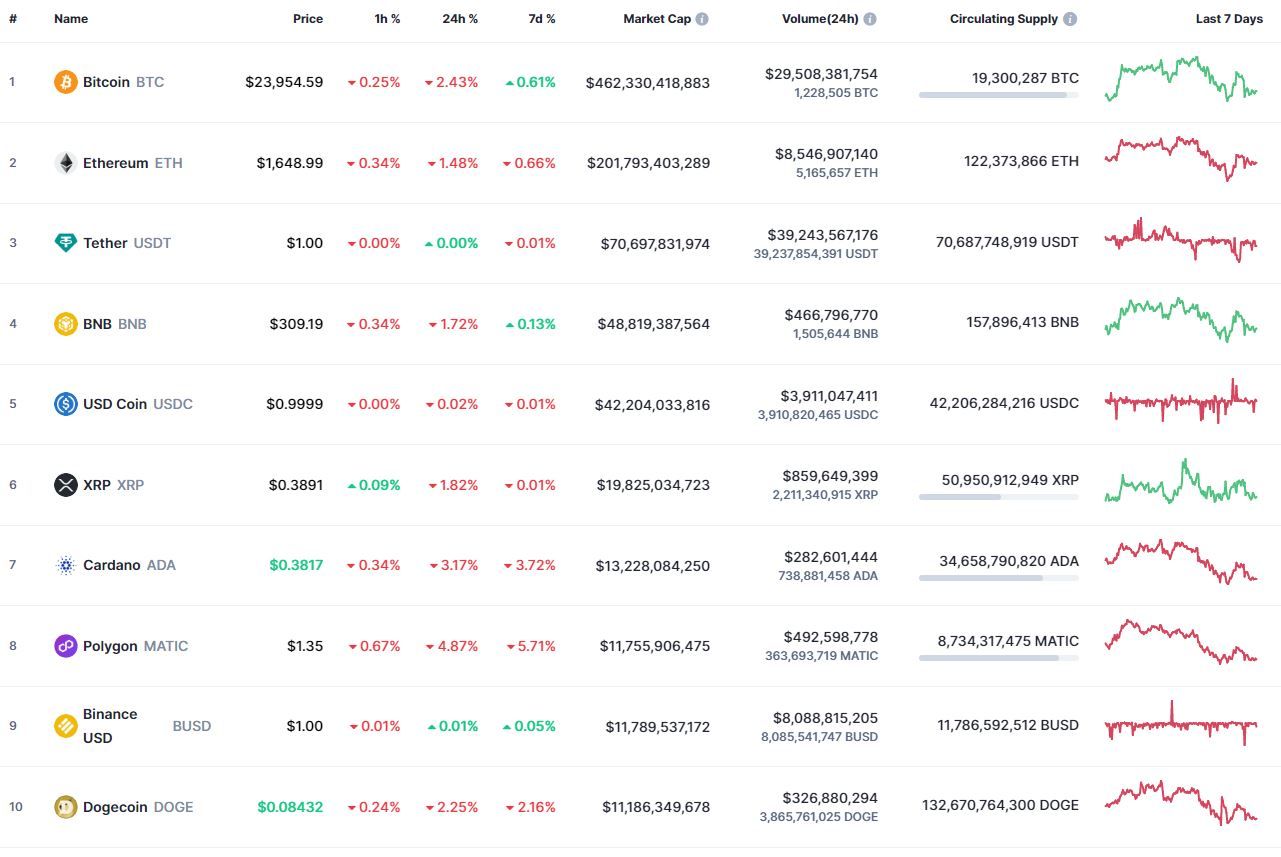Sort the table by Price column
The image size is (1281, 857).
tap(308, 19)
